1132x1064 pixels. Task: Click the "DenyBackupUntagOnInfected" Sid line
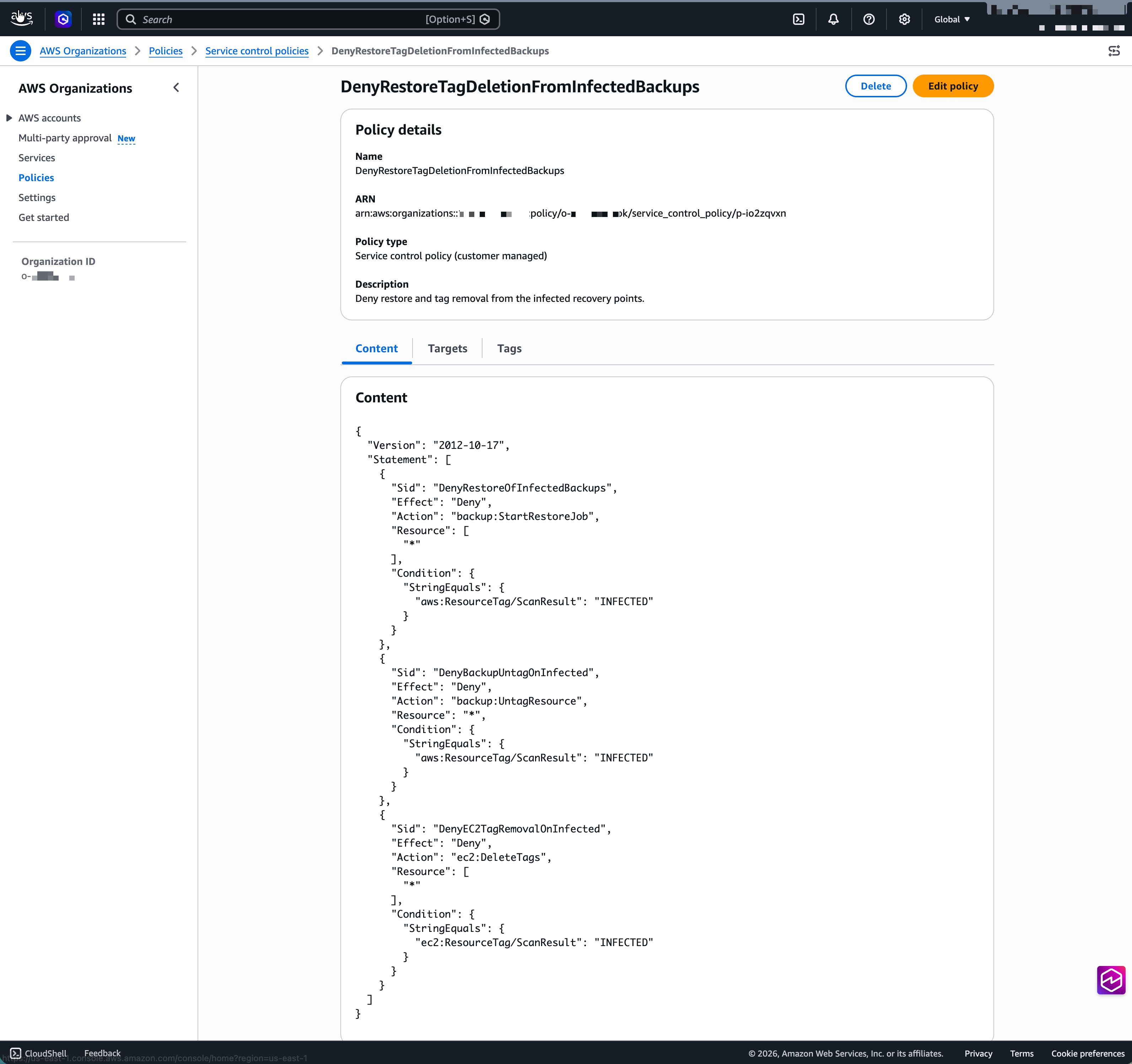coord(495,673)
